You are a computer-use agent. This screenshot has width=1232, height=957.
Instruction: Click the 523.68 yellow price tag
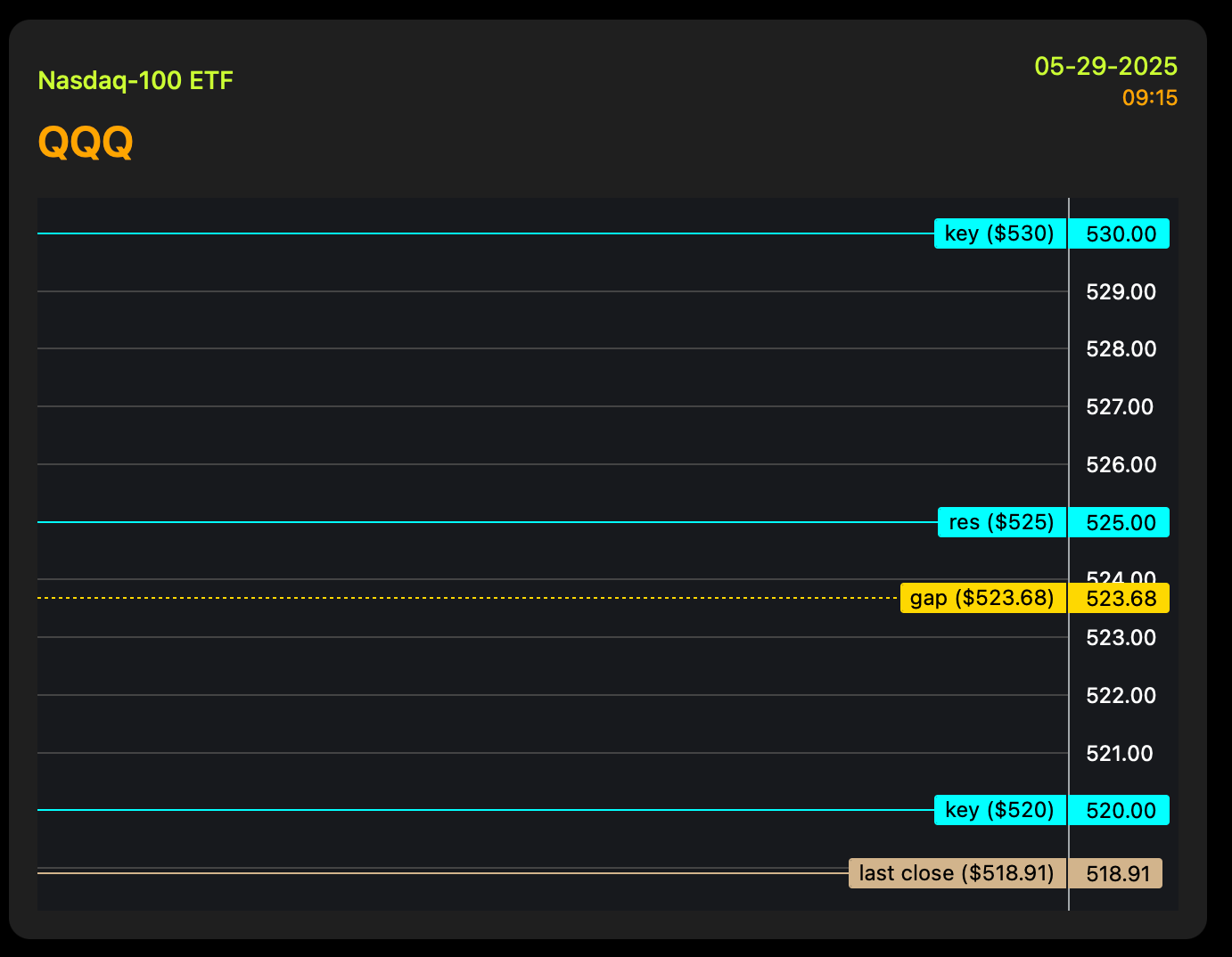[1120, 598]
